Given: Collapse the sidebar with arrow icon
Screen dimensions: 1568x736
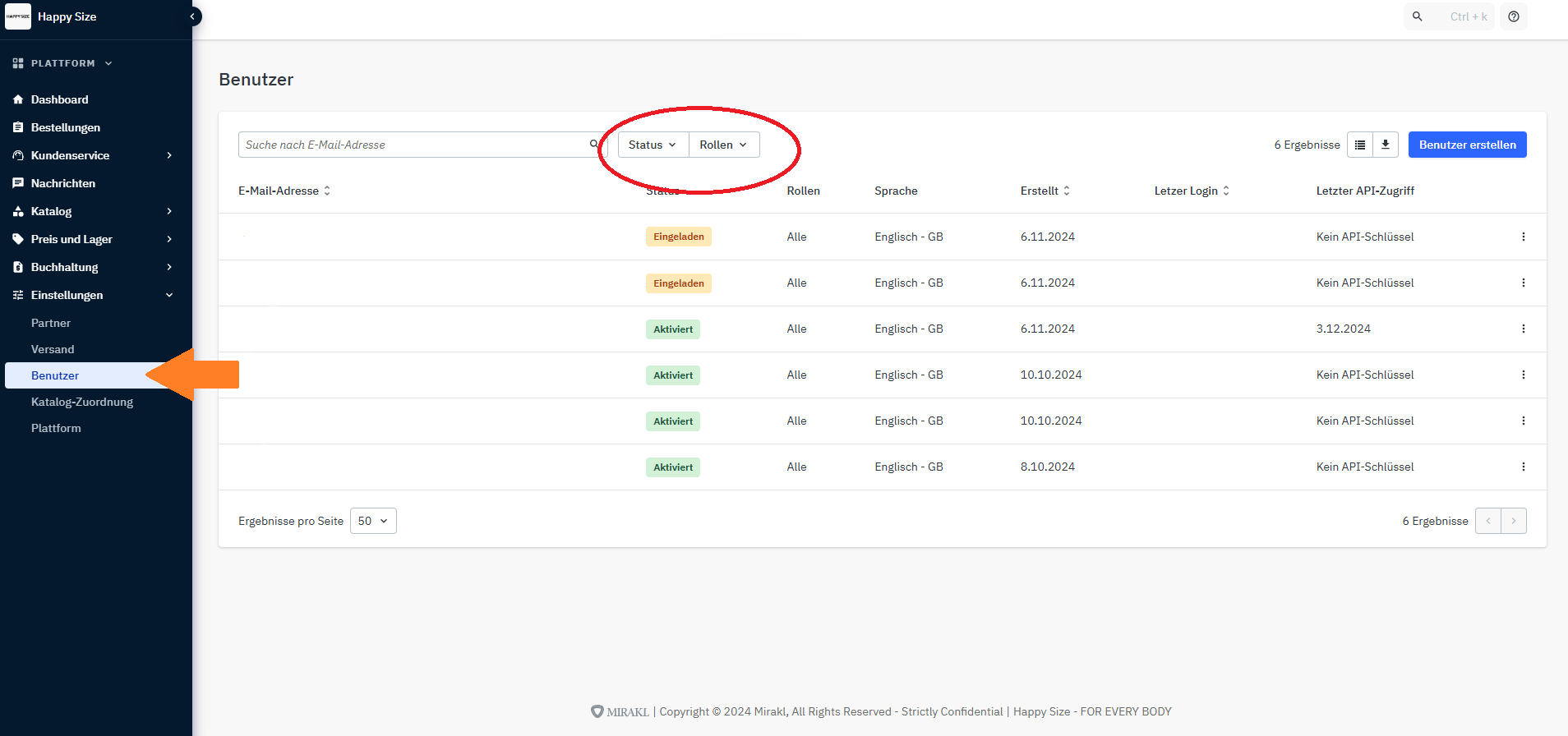Looking at the screenshot, I should (x=193, y=16).
